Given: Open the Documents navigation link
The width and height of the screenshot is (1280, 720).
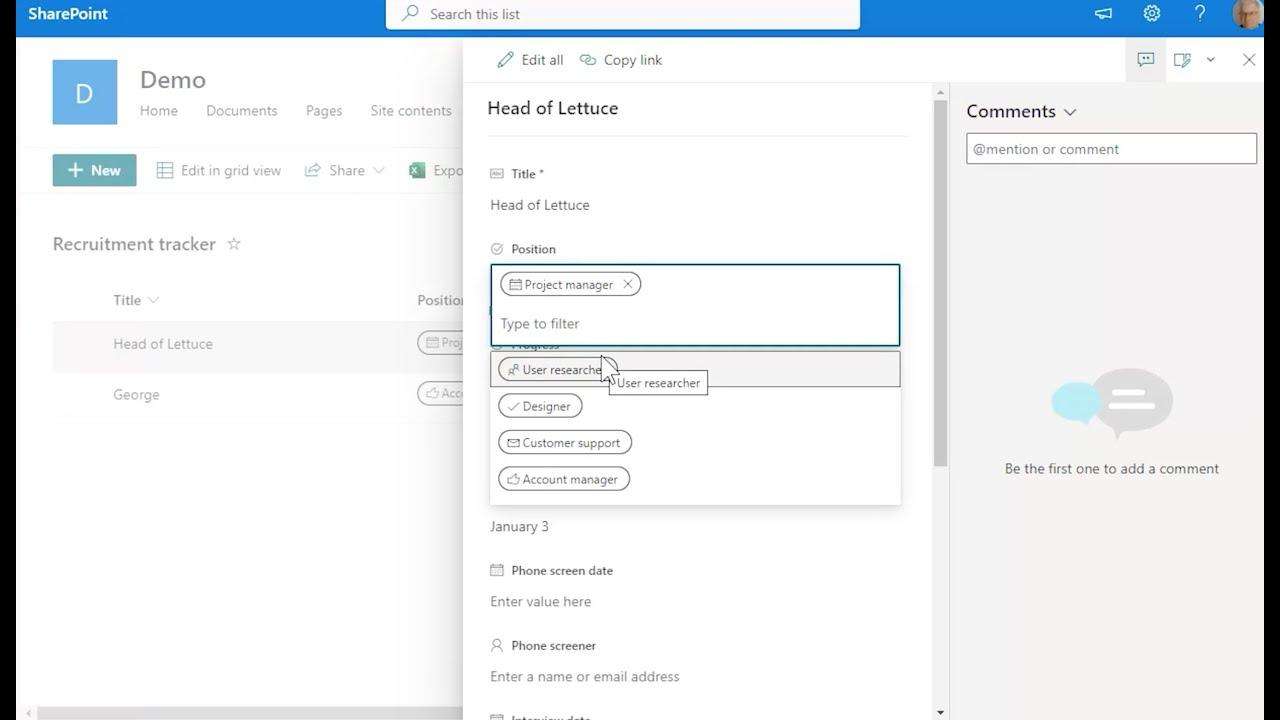Looking at the screenshot, I should click(x=242, y=111).
